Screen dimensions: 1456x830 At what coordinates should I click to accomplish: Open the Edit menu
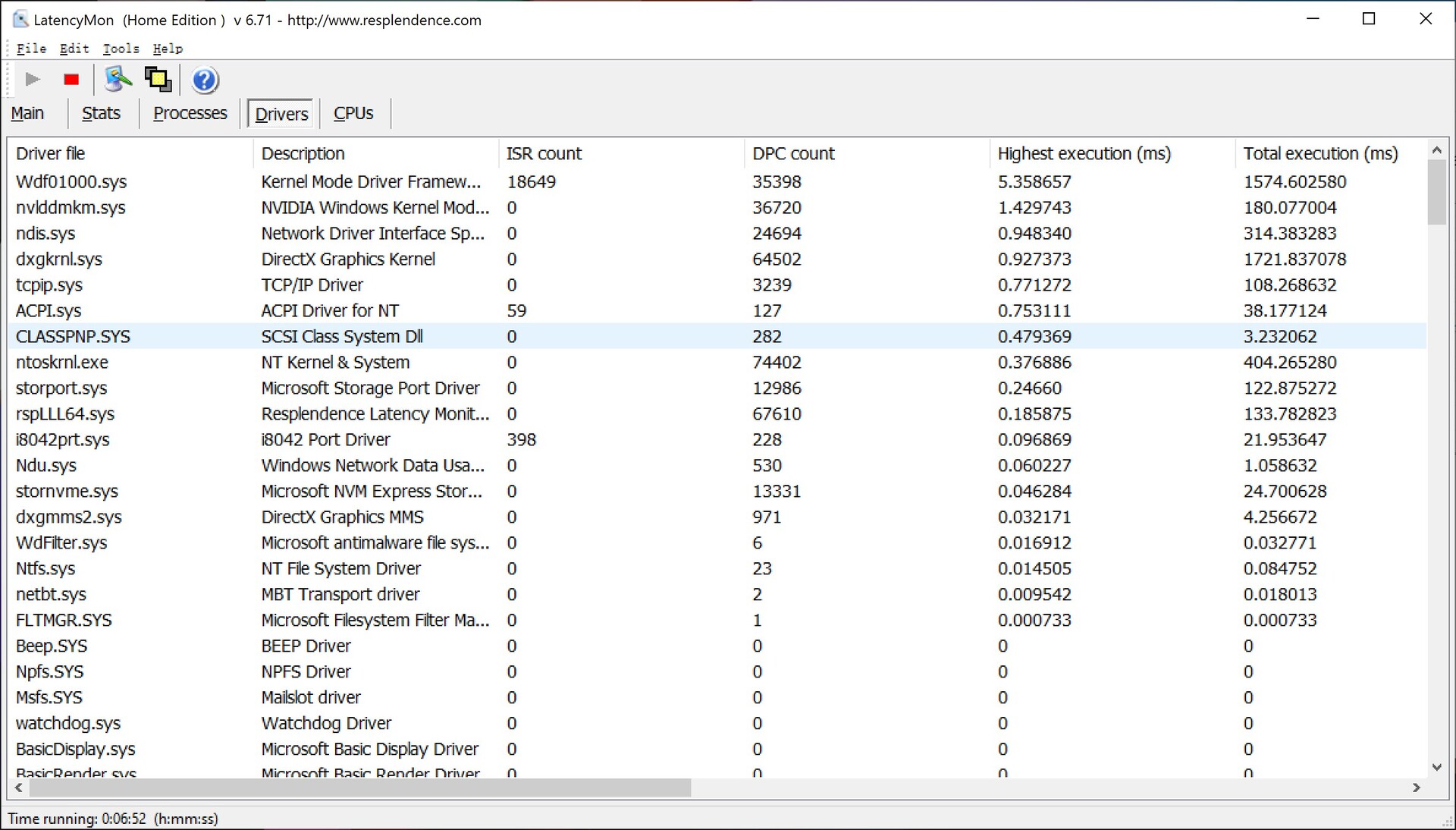[74, 49]
